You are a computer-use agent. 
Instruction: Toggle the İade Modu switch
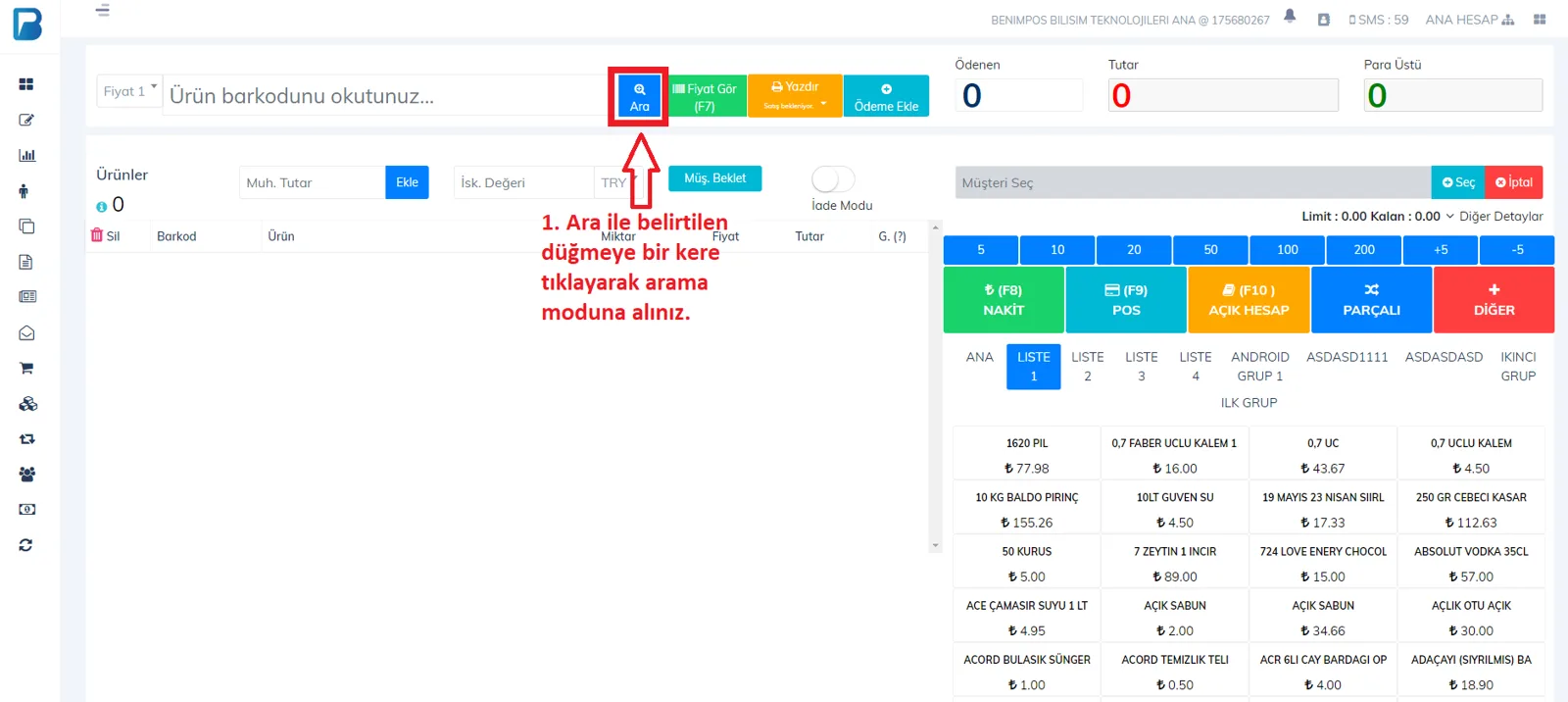tap(833, 179)
